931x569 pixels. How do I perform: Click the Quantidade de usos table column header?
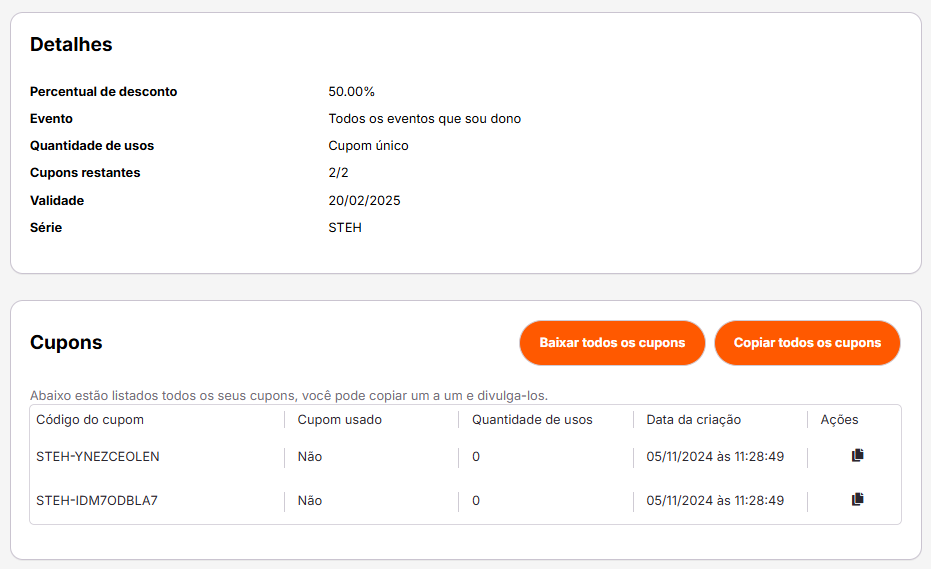(x=532, y=420)
